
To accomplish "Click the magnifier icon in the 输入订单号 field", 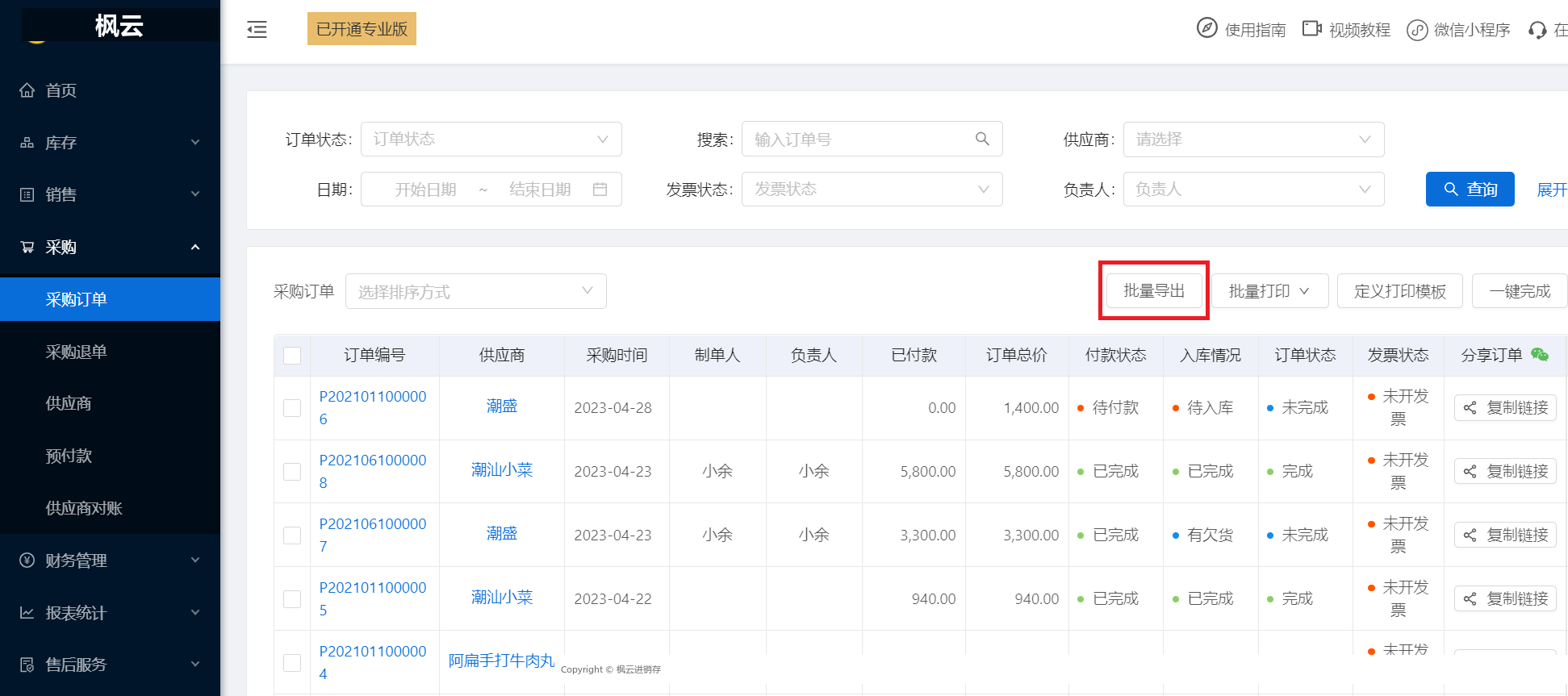I will pos(982,139).
